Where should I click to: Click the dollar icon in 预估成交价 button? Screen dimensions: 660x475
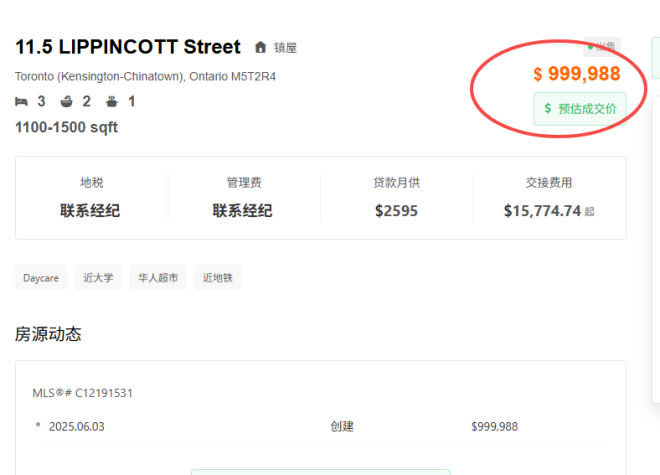coord(547,108)
